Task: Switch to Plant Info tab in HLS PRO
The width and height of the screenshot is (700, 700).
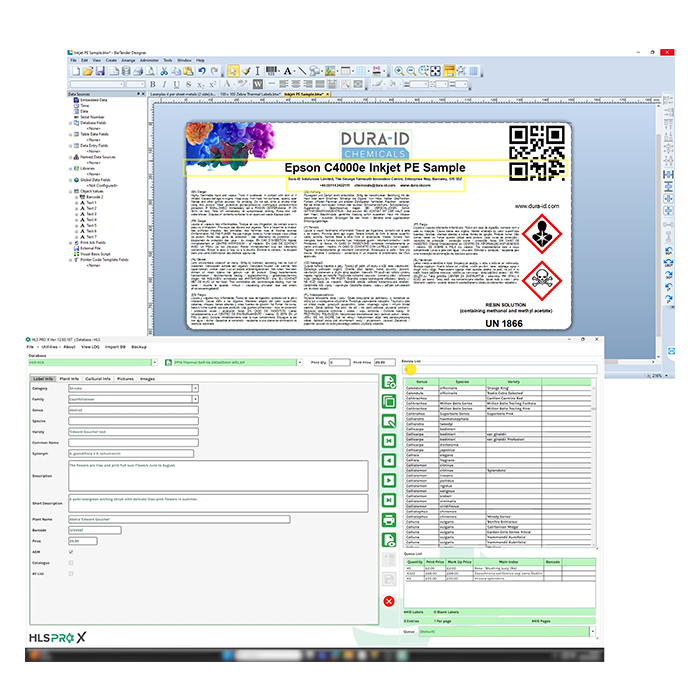Action: click(x=69, y=379)
